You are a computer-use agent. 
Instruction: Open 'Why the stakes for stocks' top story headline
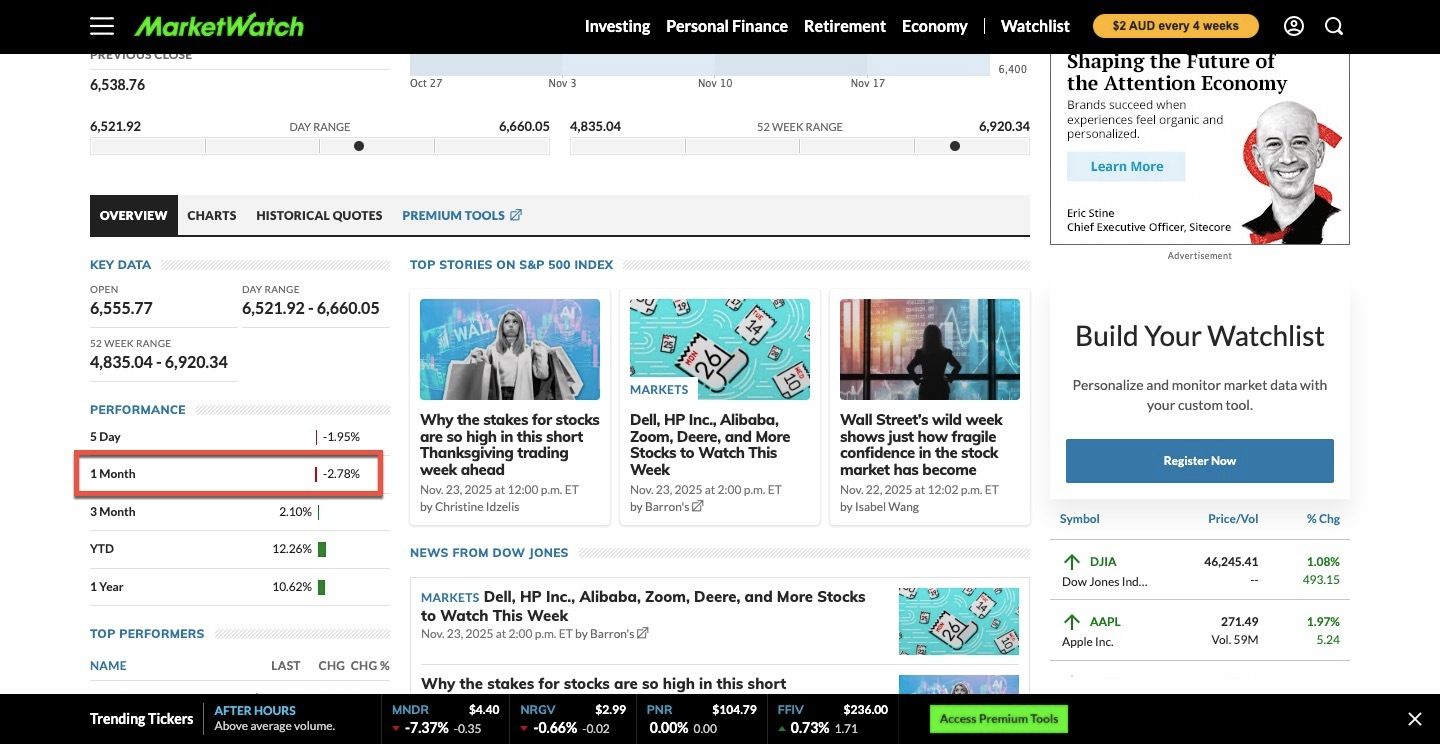(x=510, y=445)
